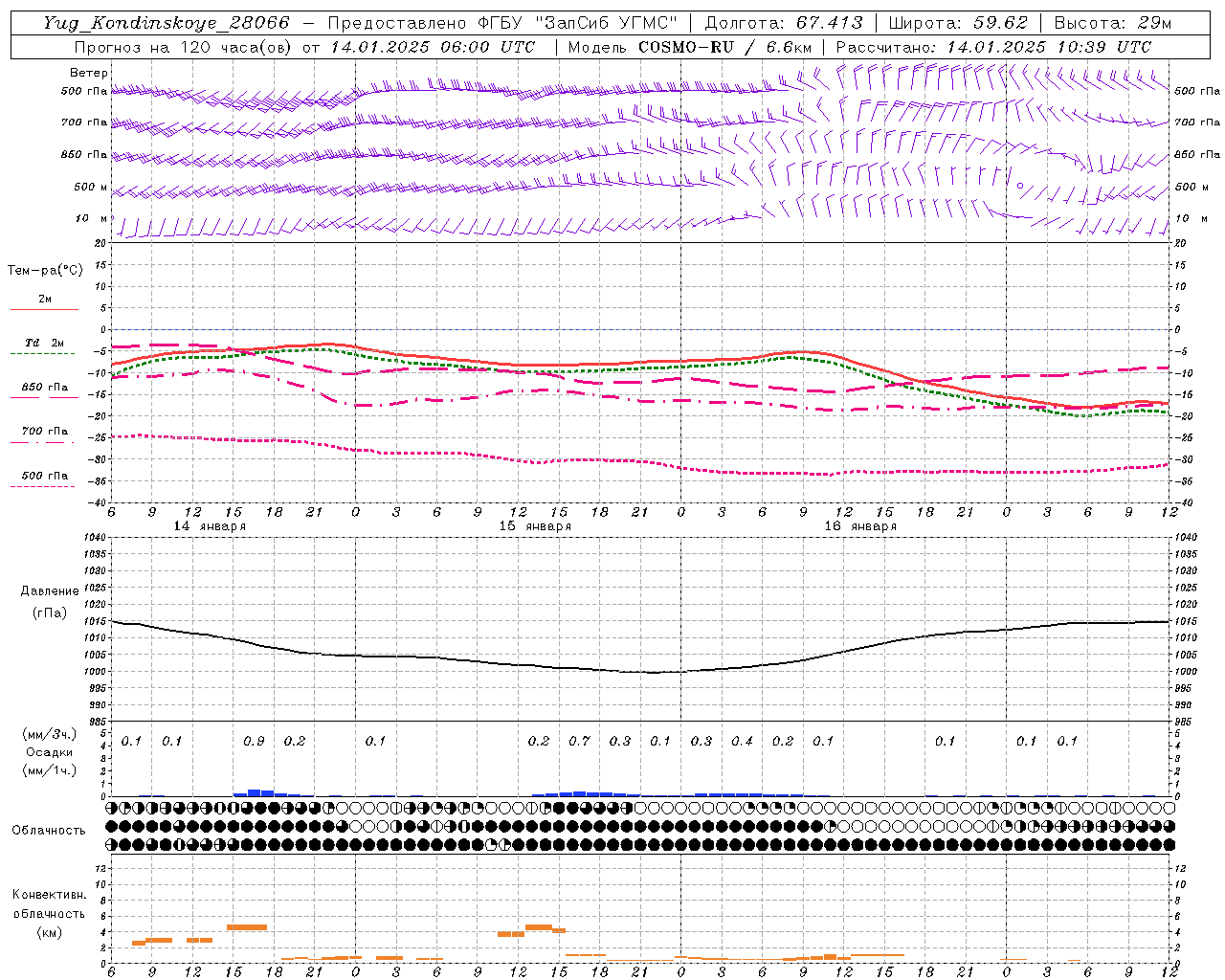
Task: Click the 0.4 precipitation value
Action: click(x=742, y=742)
